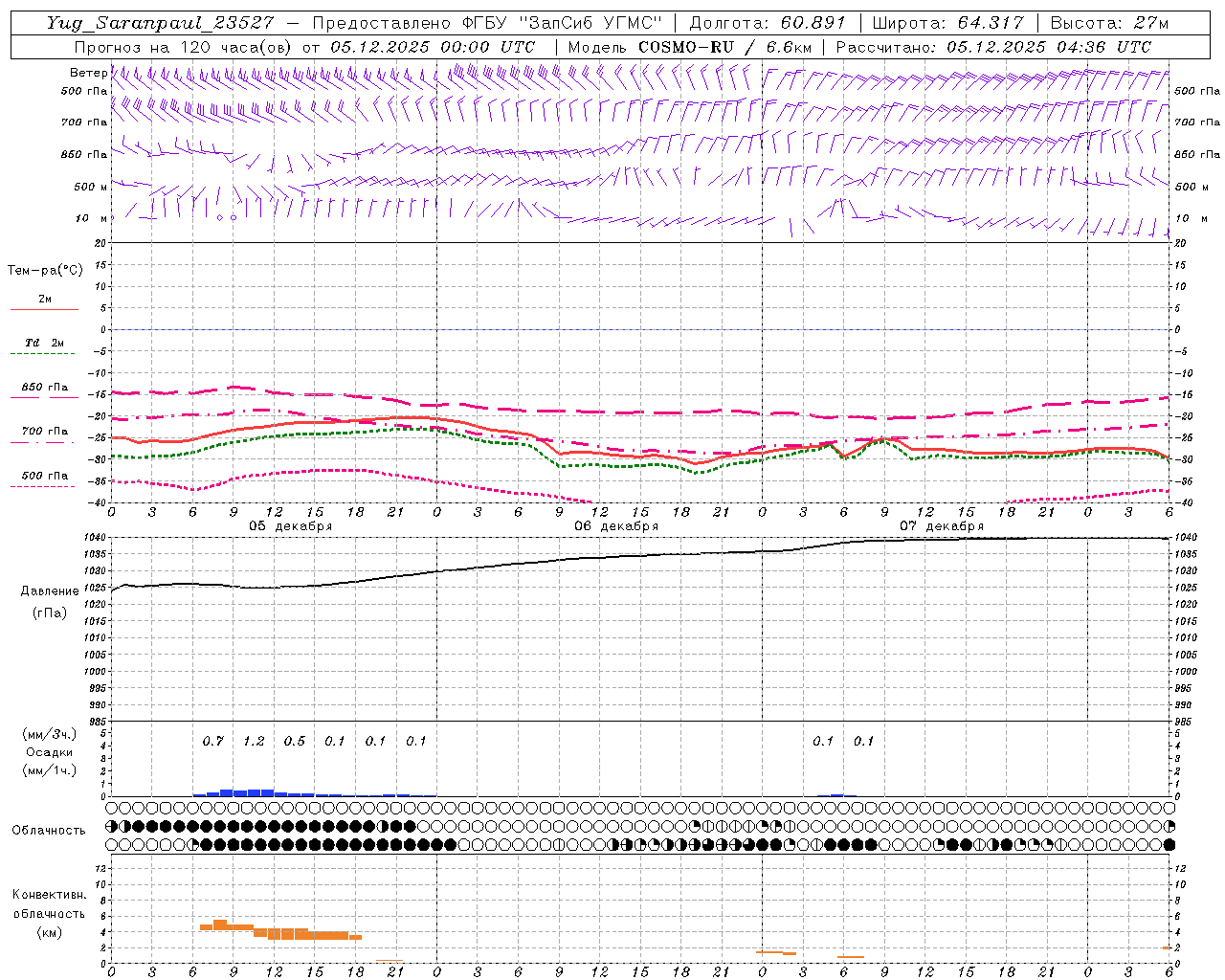Click the dash-dot 700 гПа legend line in temperature legend

[x=44, y=442]
